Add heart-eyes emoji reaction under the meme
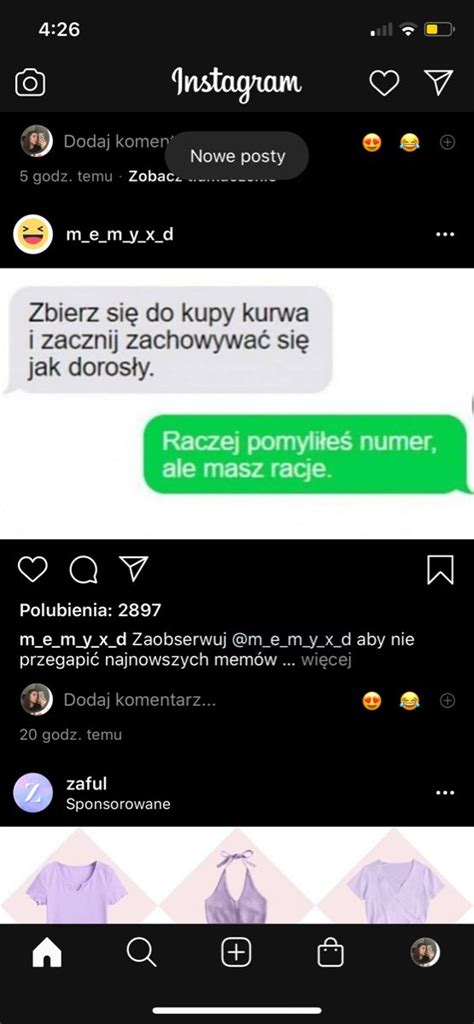This screenshot has height=1024, width=474. click(x=372, y=701)
